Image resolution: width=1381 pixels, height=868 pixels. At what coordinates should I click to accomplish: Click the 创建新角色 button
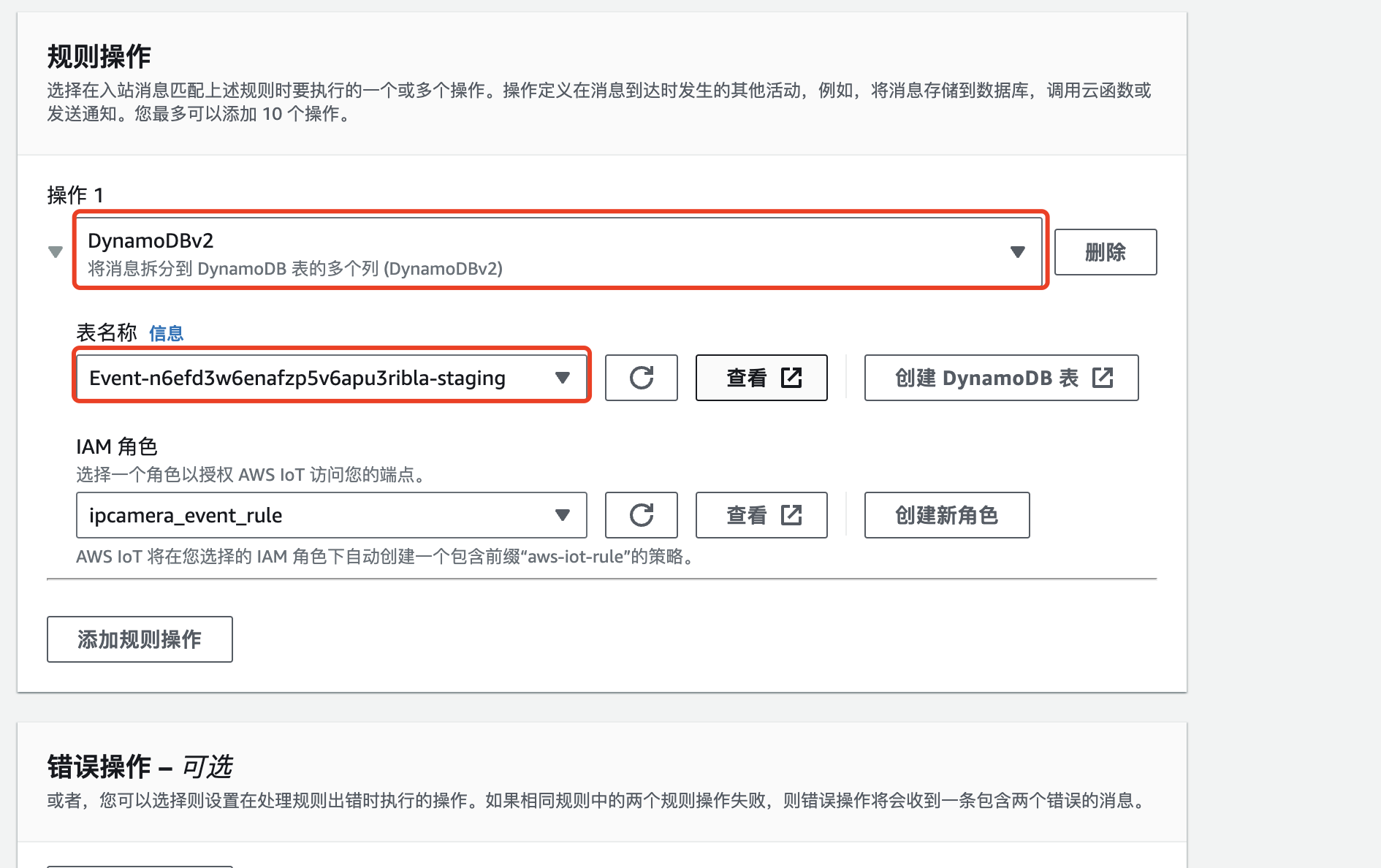947,515
